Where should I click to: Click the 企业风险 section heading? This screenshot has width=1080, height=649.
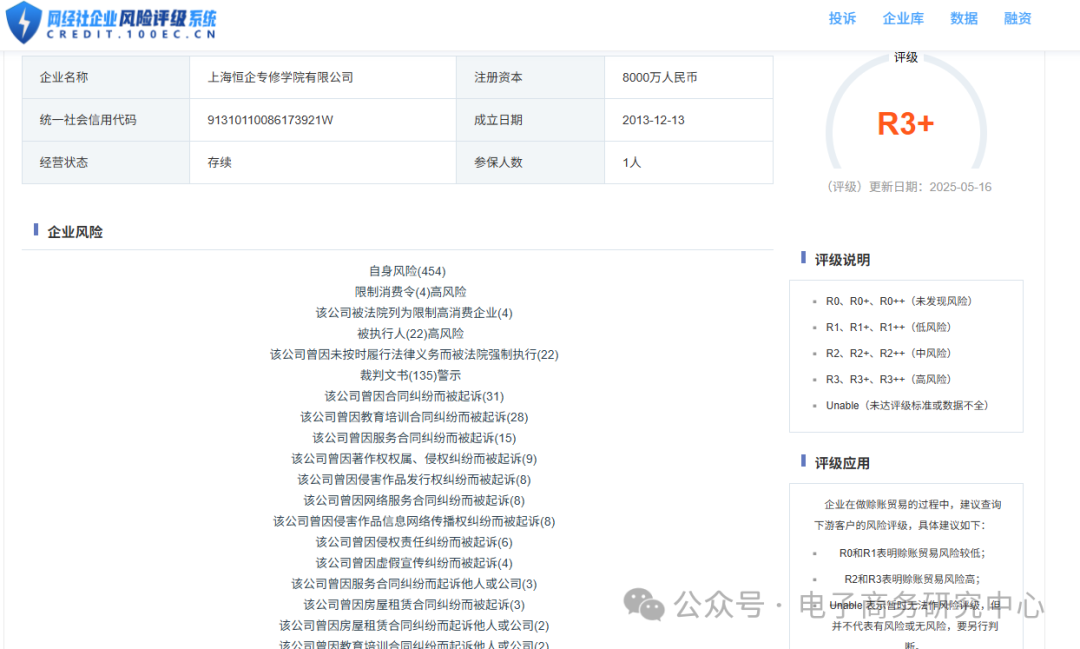(x=75, y=232)
